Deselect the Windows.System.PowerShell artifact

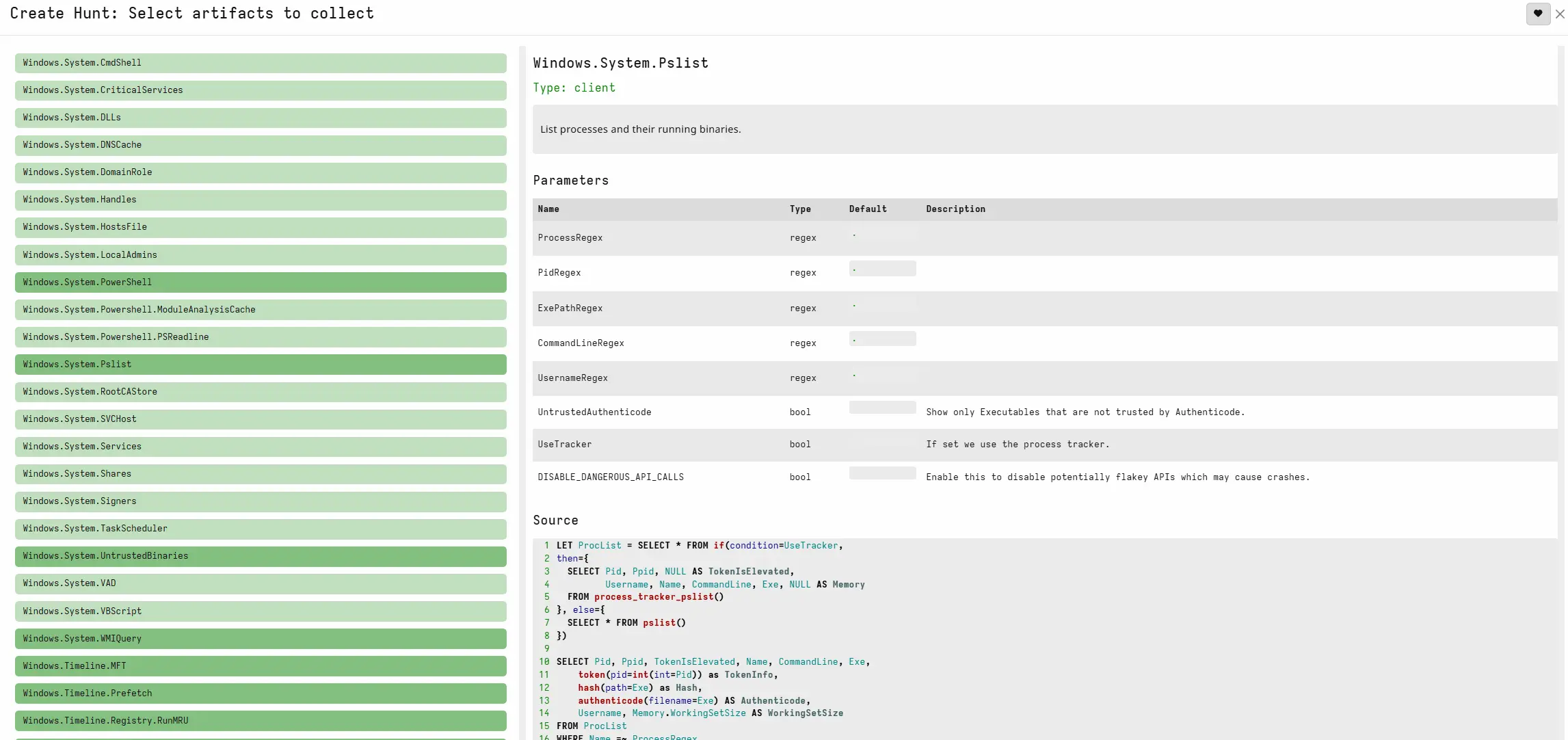pyautogui.click(x=261, y=282)
